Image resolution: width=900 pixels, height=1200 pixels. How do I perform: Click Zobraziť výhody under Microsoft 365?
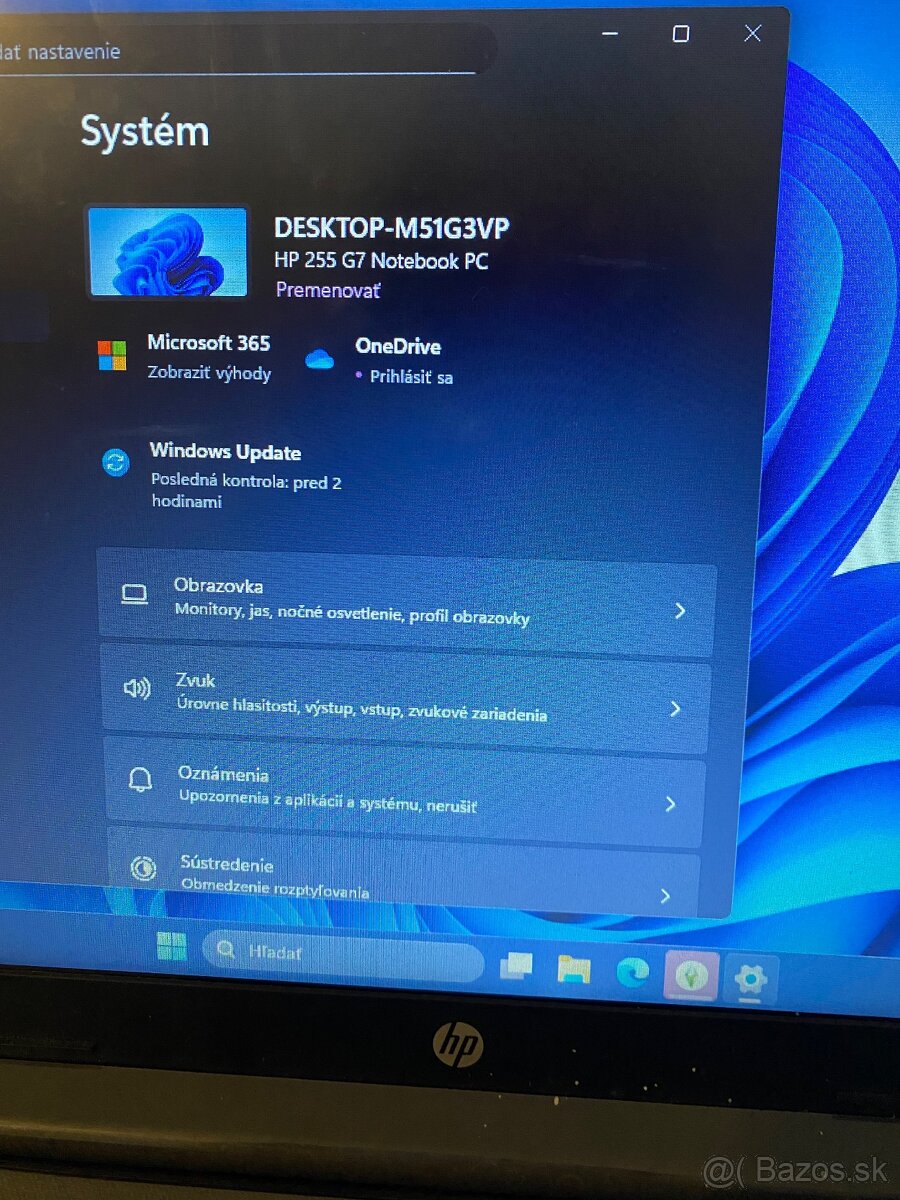pos(210,373)
